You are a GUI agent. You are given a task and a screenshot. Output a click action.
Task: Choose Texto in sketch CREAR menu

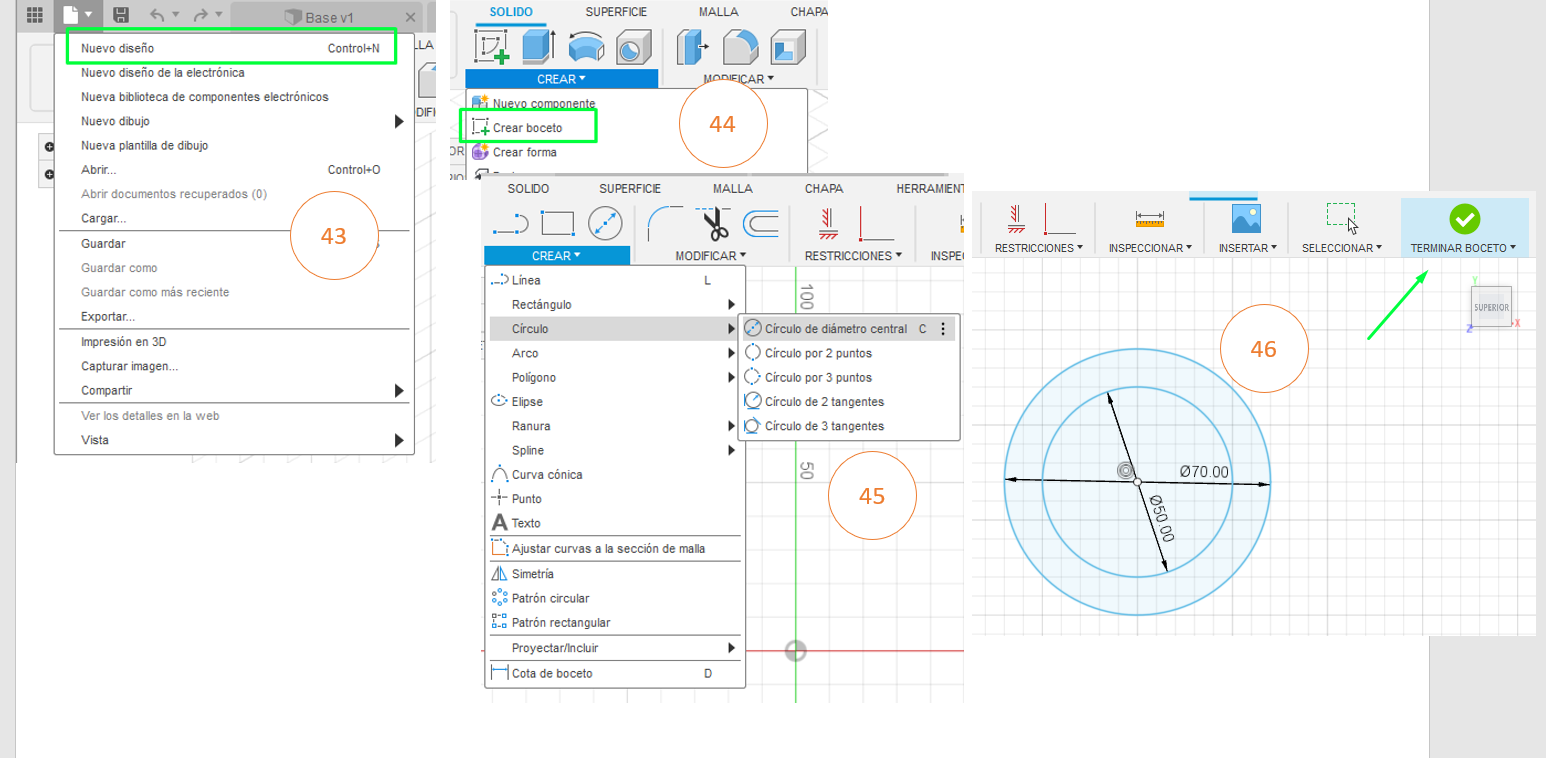coord(526,523)
